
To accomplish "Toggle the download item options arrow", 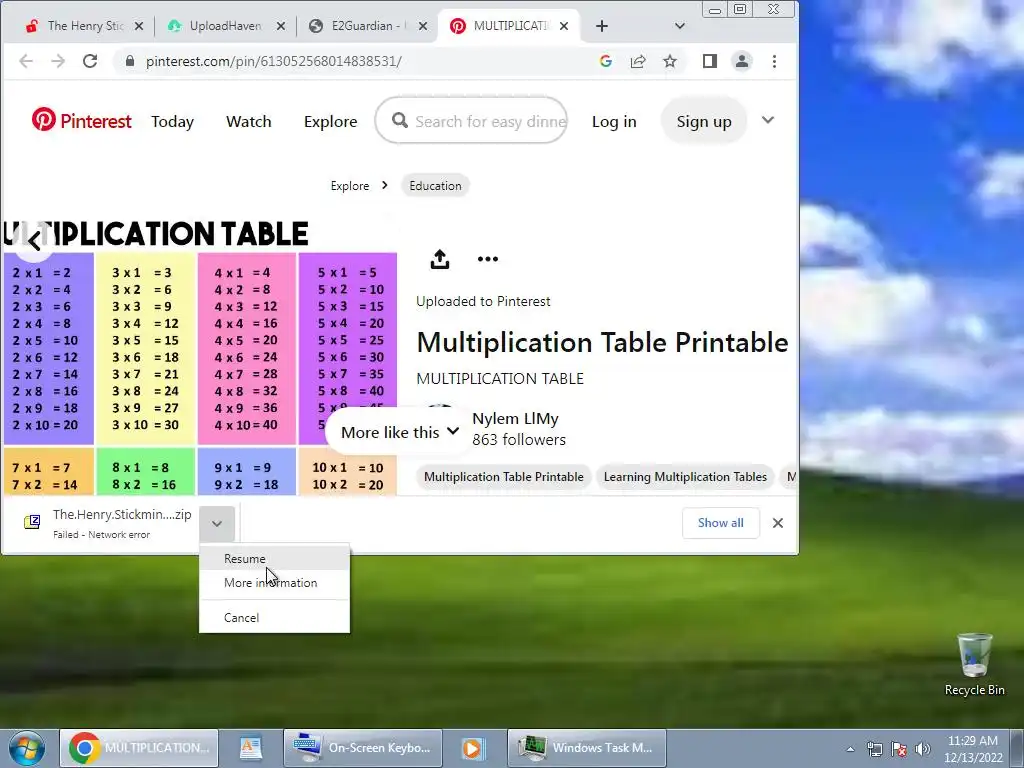I will coord(217,524).
